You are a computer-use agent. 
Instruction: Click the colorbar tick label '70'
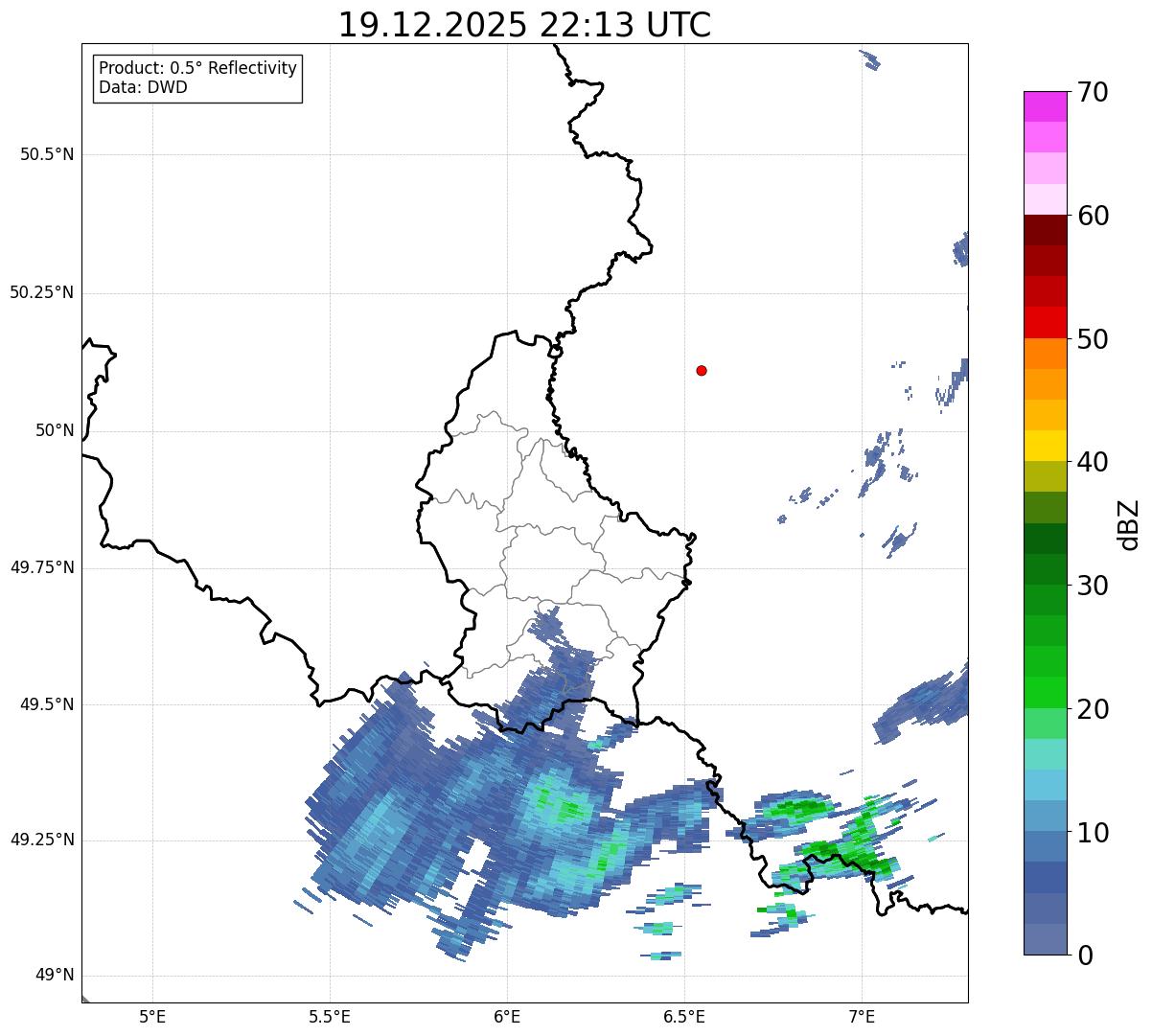coord(1093,92)
